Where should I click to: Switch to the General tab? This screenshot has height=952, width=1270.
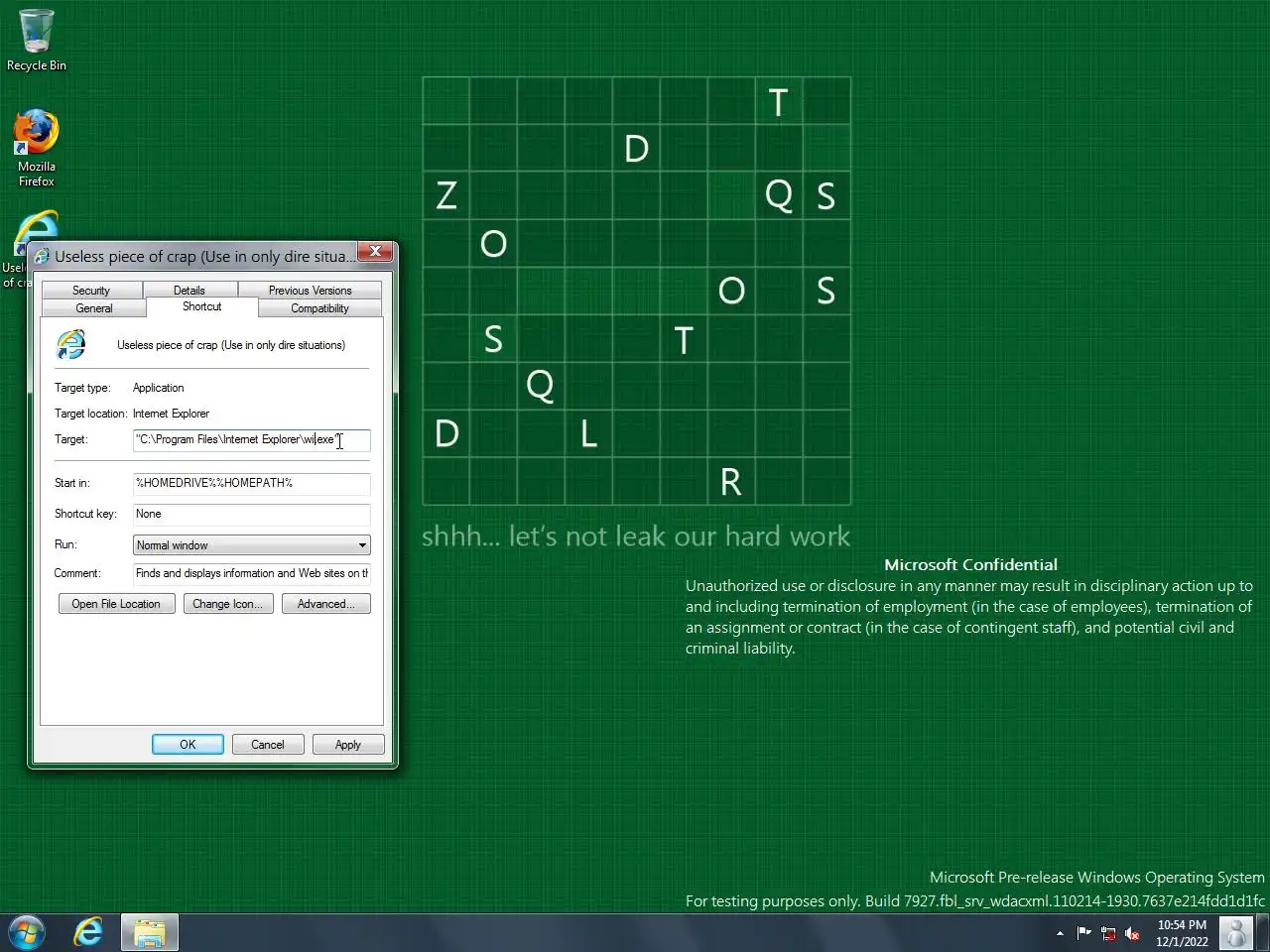point(94,308)
